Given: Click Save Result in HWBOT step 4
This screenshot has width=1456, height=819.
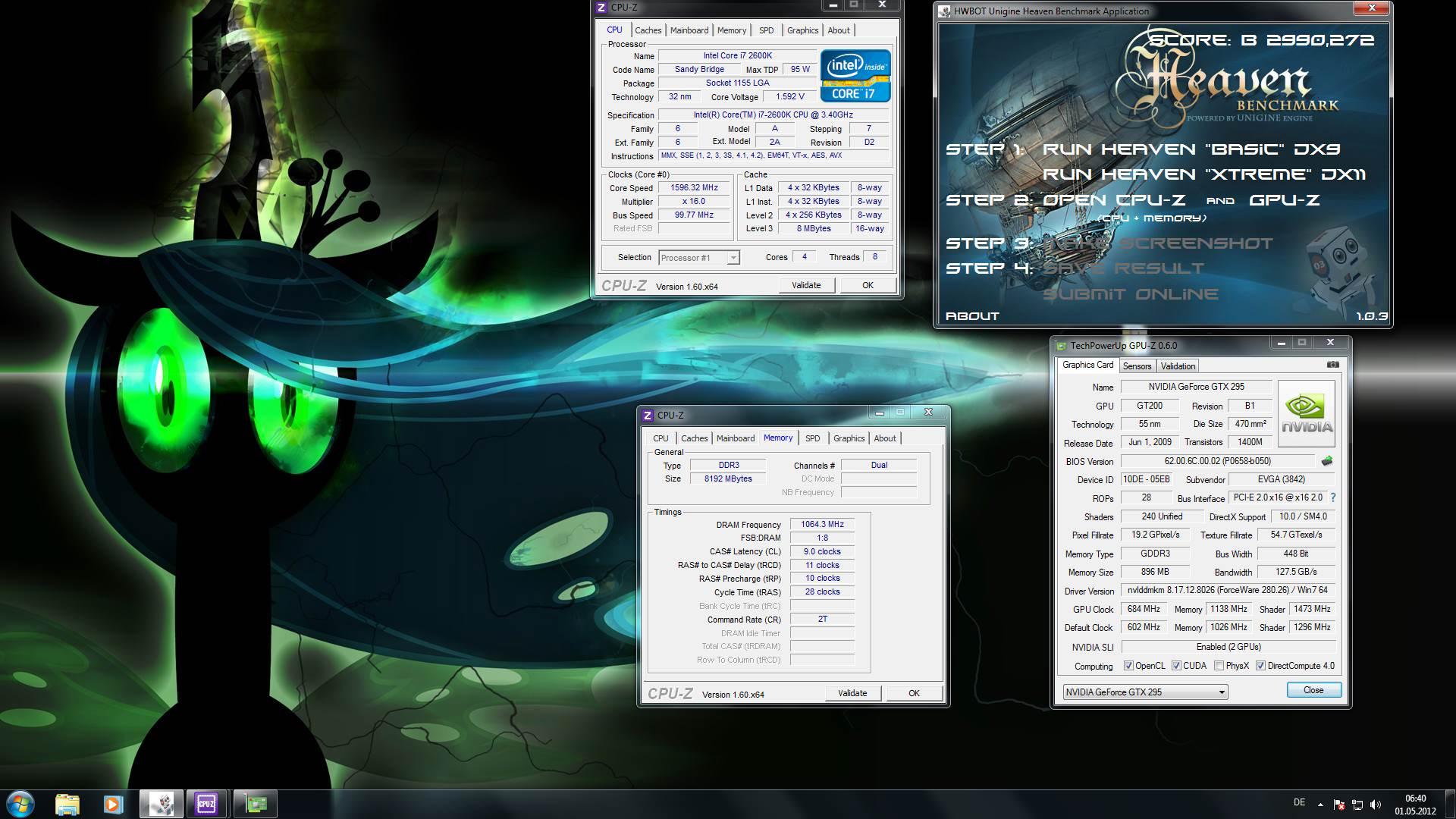Looking at the screenshot, I should (x=1123, y=268).
